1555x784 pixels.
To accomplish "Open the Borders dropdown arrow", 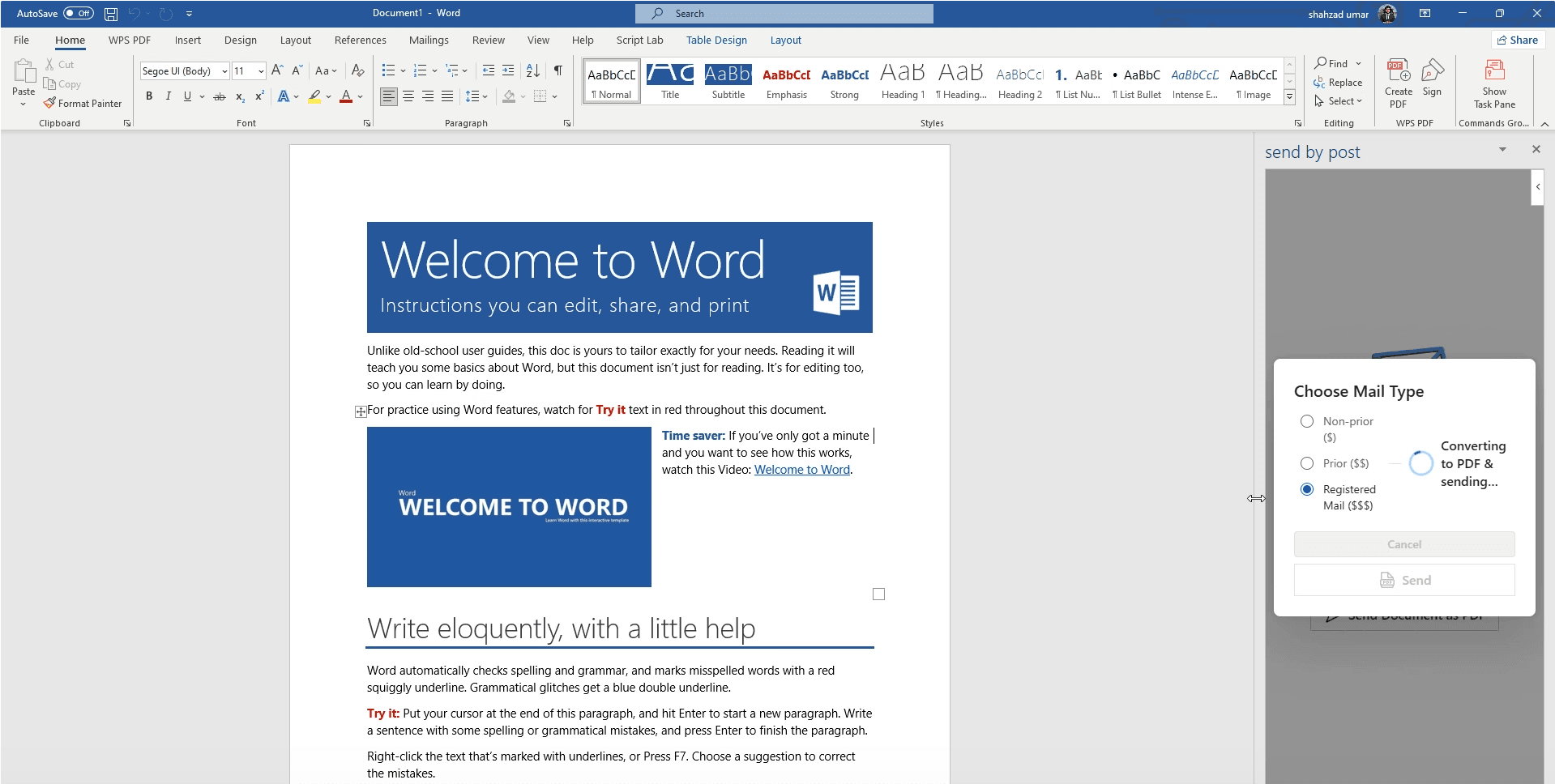I will pyautogui.click(x=554, y=97).
